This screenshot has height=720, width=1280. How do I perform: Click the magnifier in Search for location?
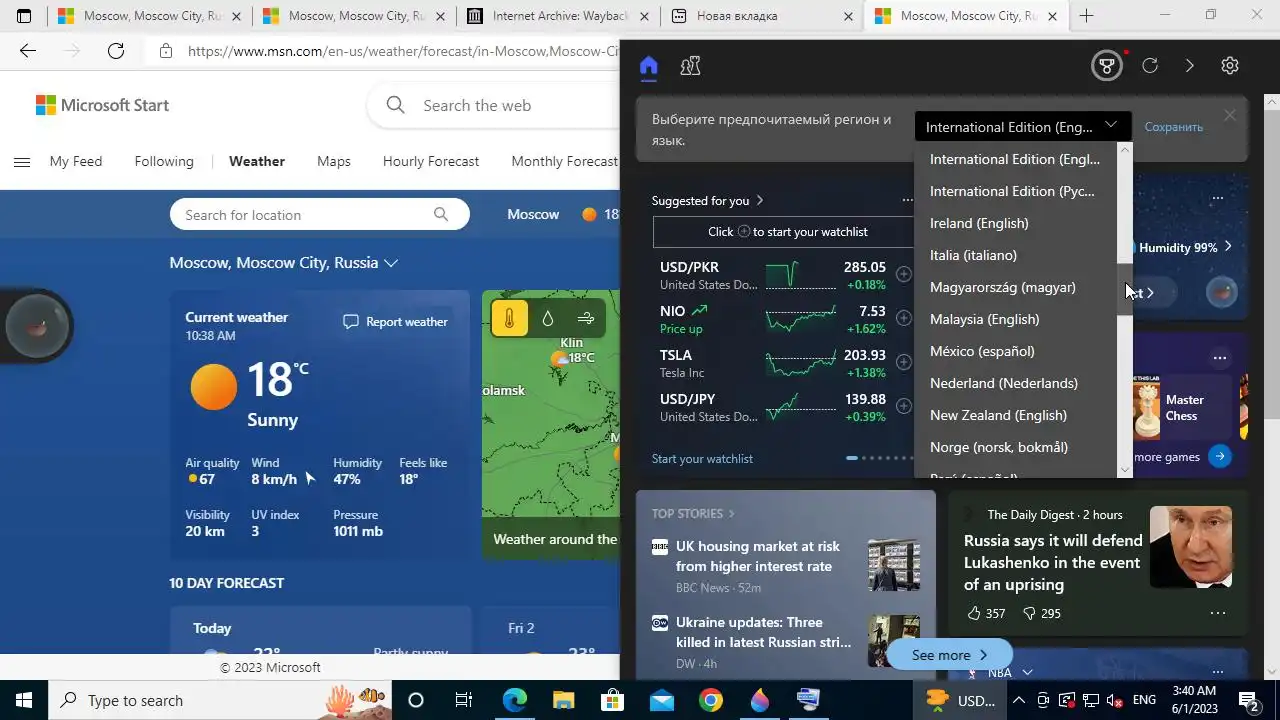pos(441,214)
